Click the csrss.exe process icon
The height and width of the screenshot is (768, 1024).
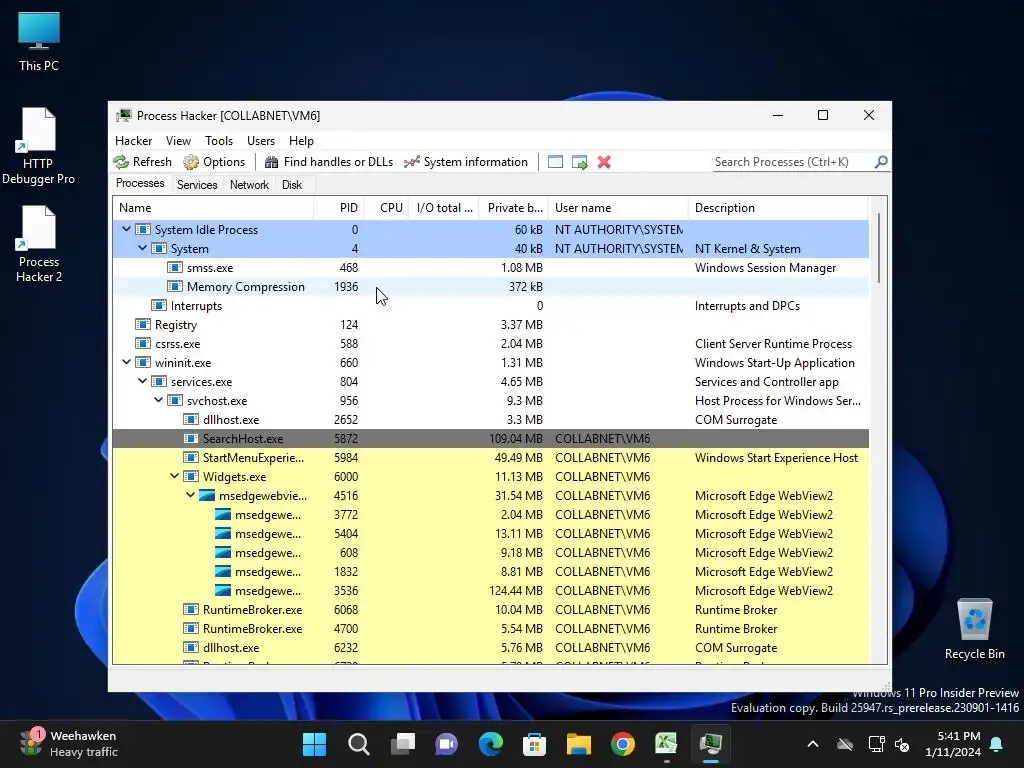[143, 344]
